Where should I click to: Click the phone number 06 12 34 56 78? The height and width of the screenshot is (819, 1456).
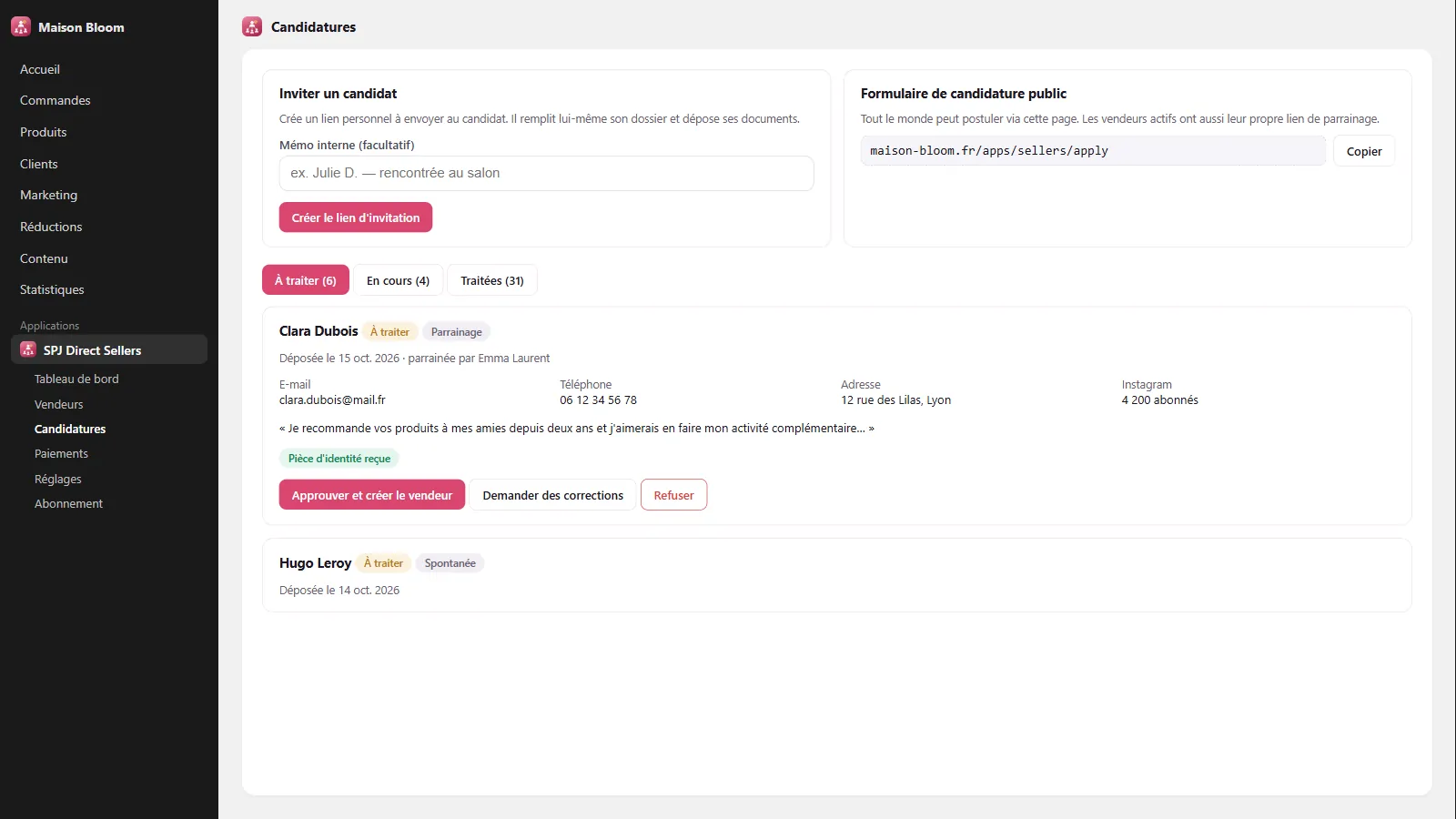click(x=598, y=399)
